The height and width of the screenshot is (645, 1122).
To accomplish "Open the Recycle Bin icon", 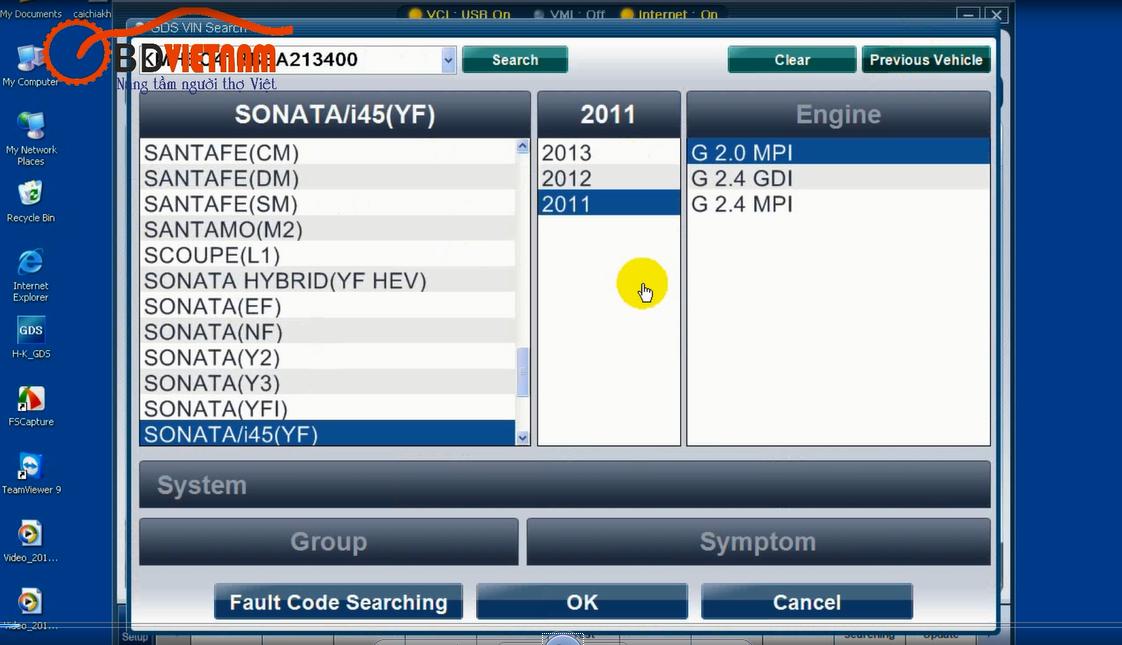I will tap(31, 201).
